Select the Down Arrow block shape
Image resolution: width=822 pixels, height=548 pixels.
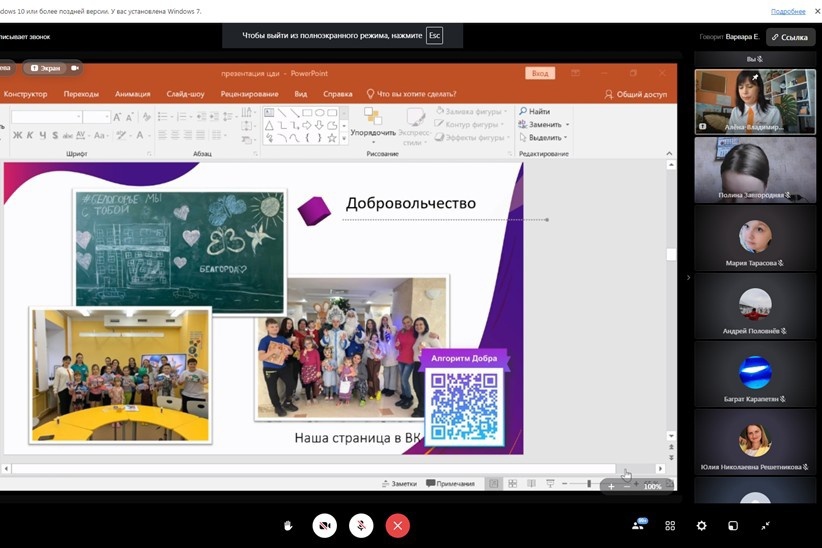(319, 125)
